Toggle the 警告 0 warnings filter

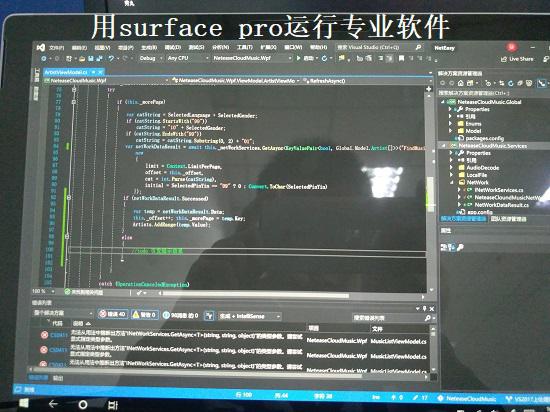click(x=145, y=315)
